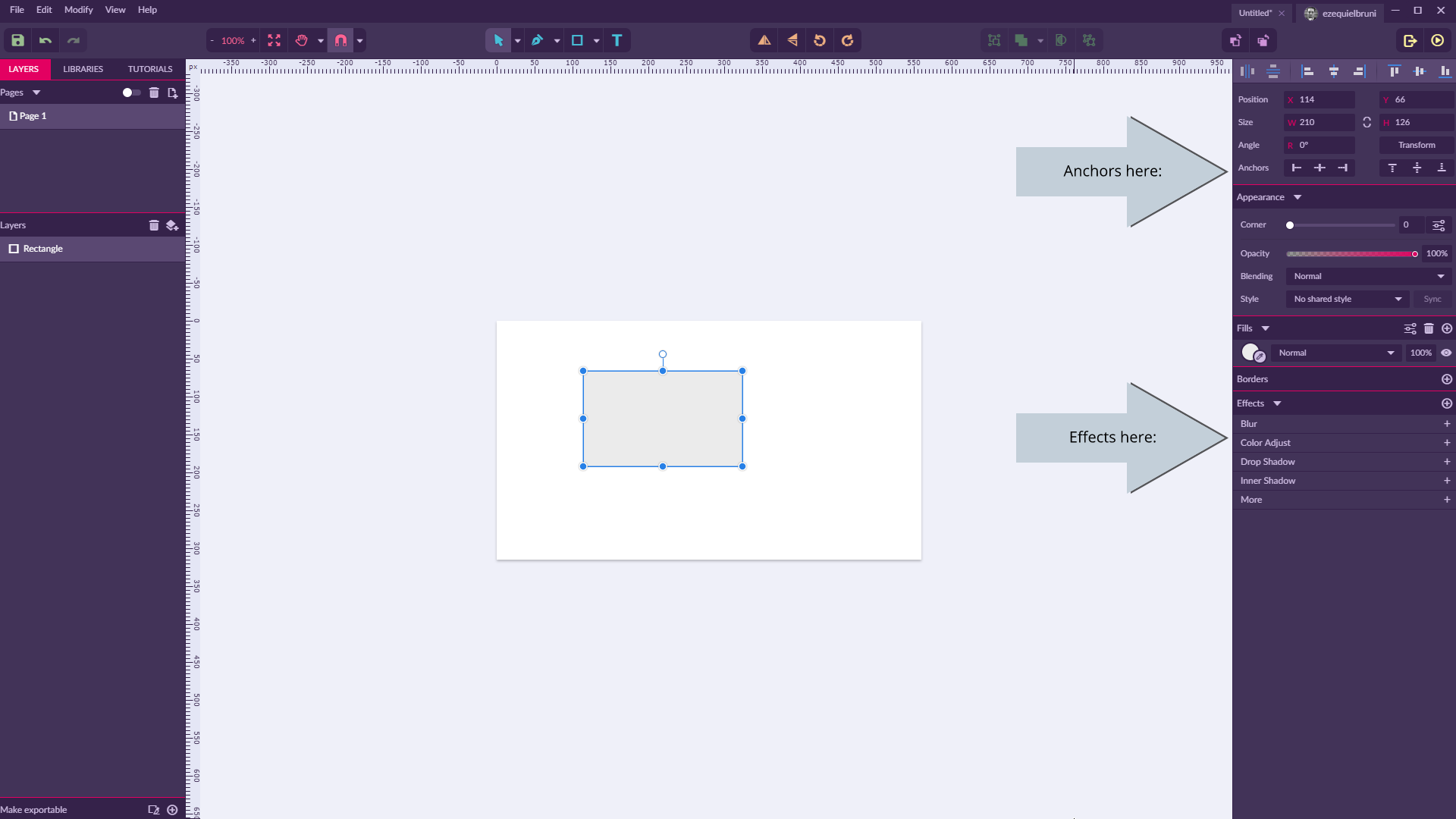Open the No shared style dropdown

(1348, 300)
